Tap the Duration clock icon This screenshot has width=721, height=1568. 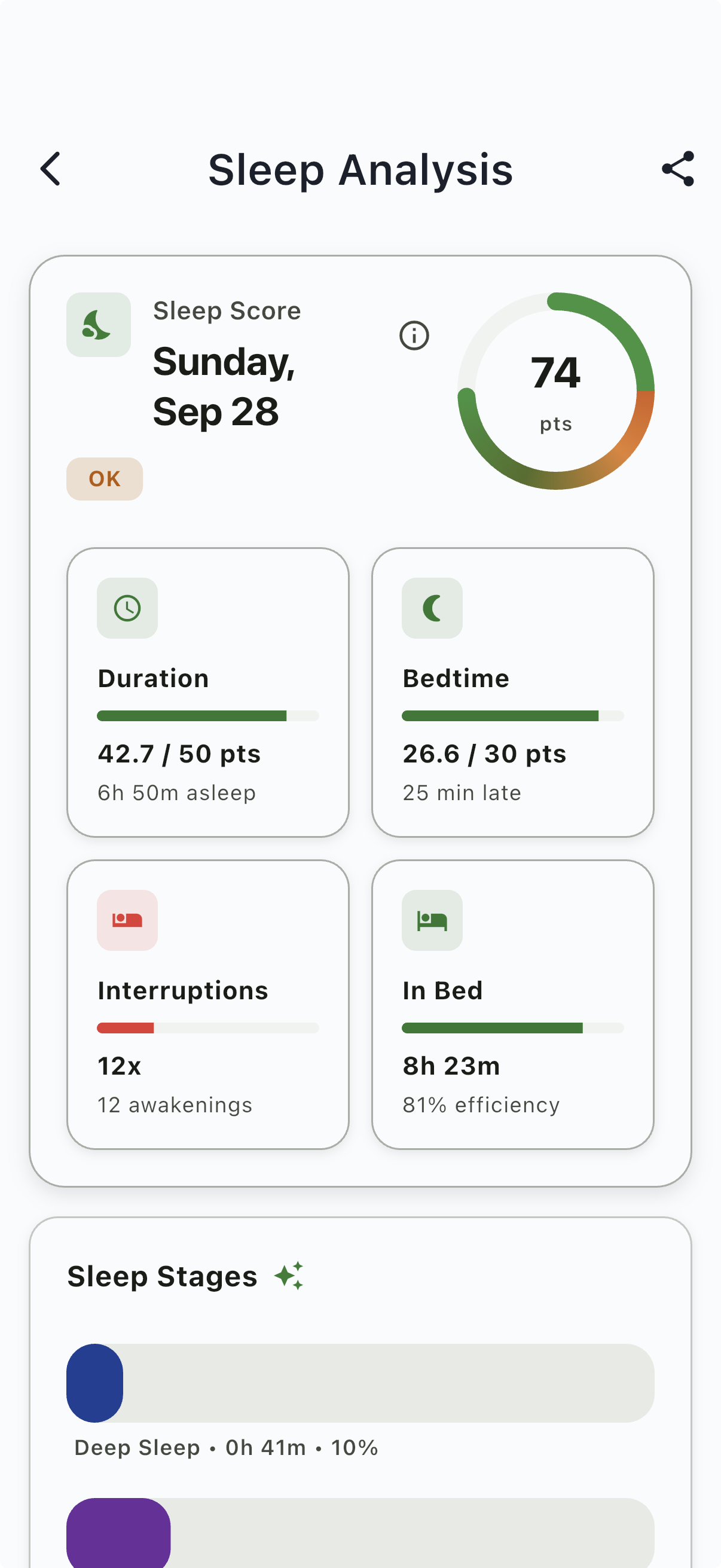tap(127, 608)
